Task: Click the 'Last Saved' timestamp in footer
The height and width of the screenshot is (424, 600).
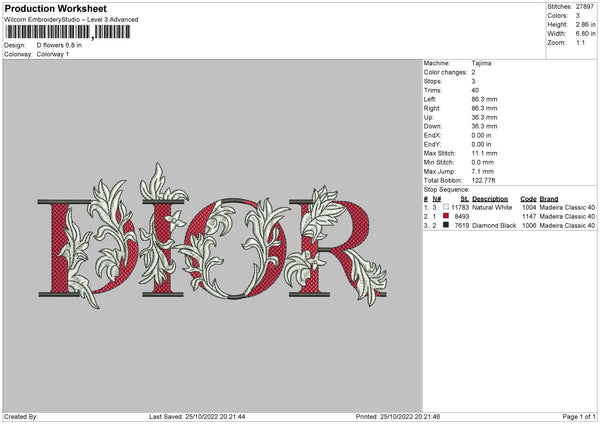Action: point(197,416)
